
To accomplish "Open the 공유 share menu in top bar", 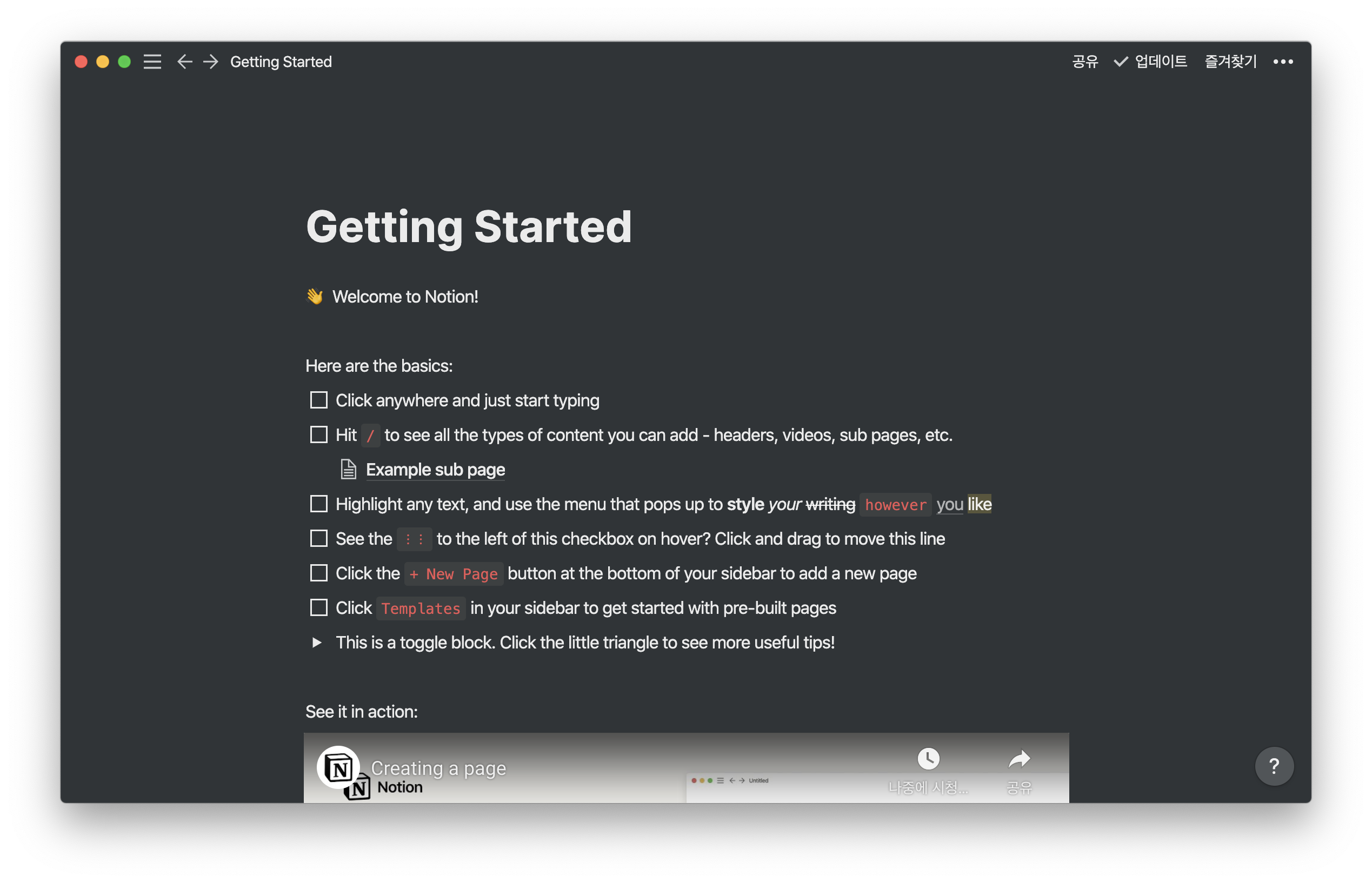I will [x=1084, y=62].
